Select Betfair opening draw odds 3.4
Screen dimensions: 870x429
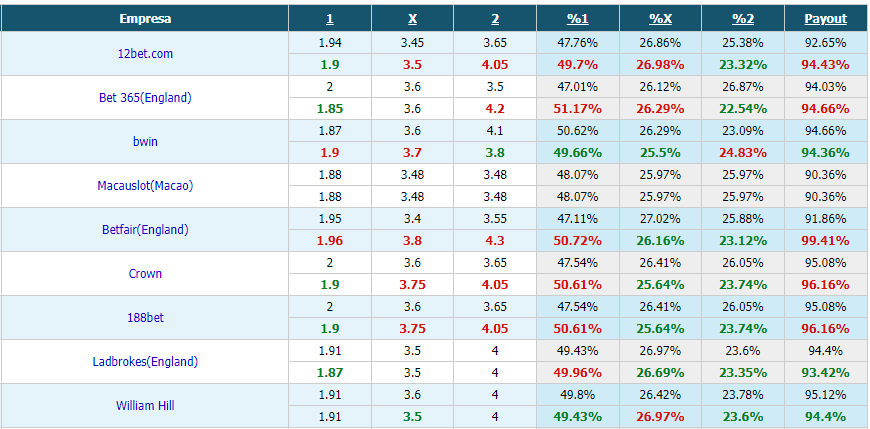coord(412,219)
